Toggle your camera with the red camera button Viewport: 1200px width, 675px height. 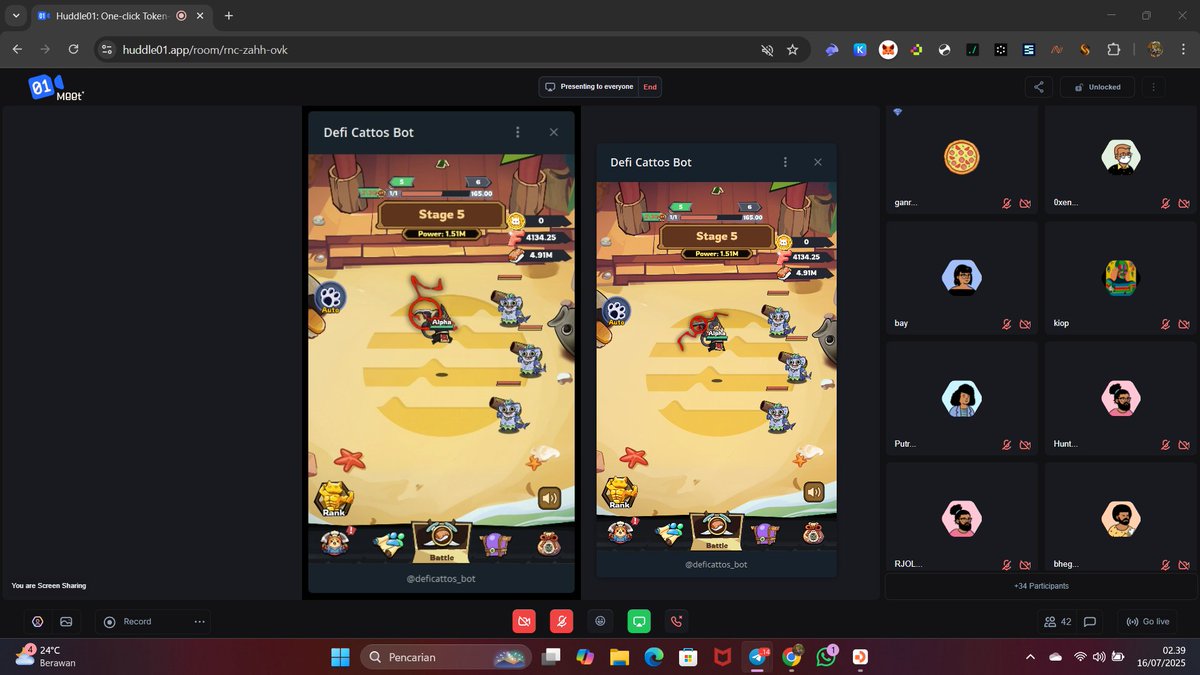pyautogui.click(x=523, y=621)
